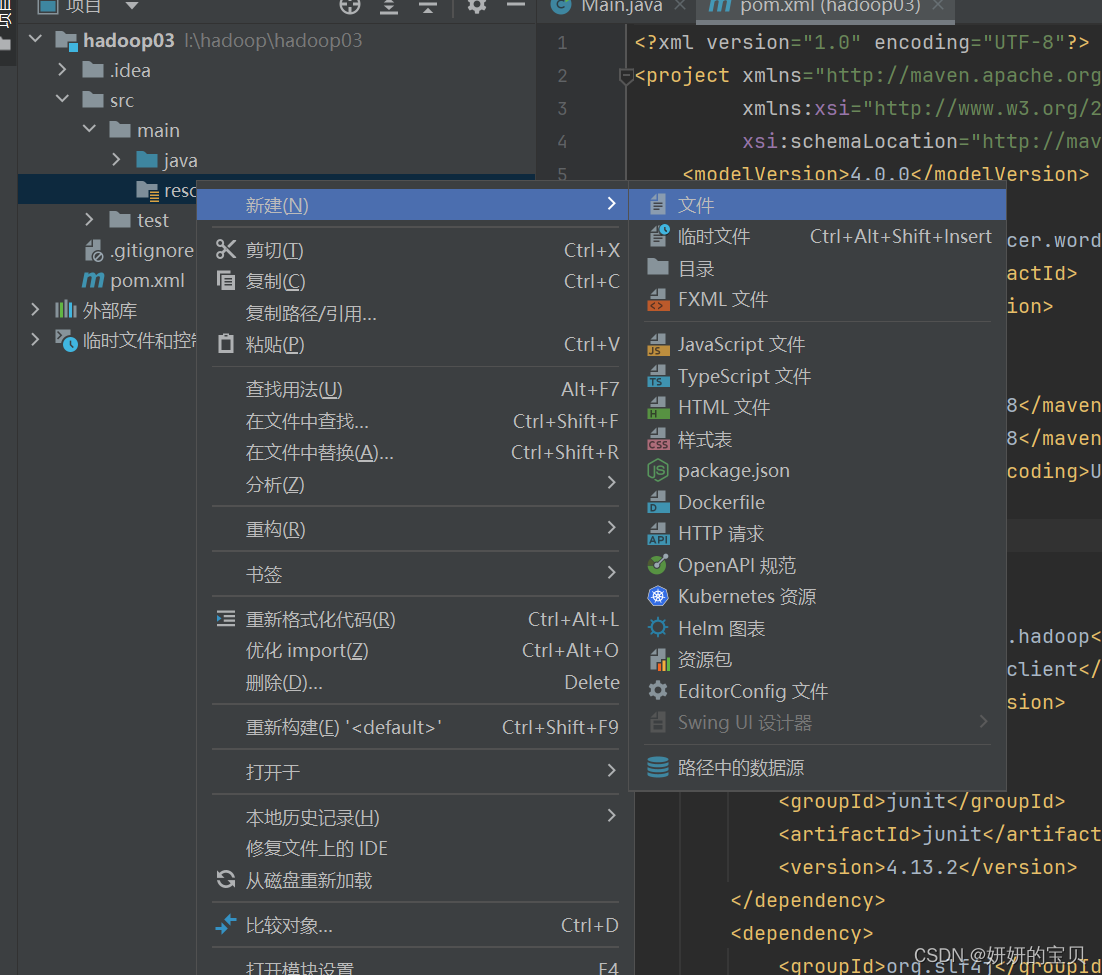
Task: Open pom.xml in the project tree
Action: click(x=147, y=281)
